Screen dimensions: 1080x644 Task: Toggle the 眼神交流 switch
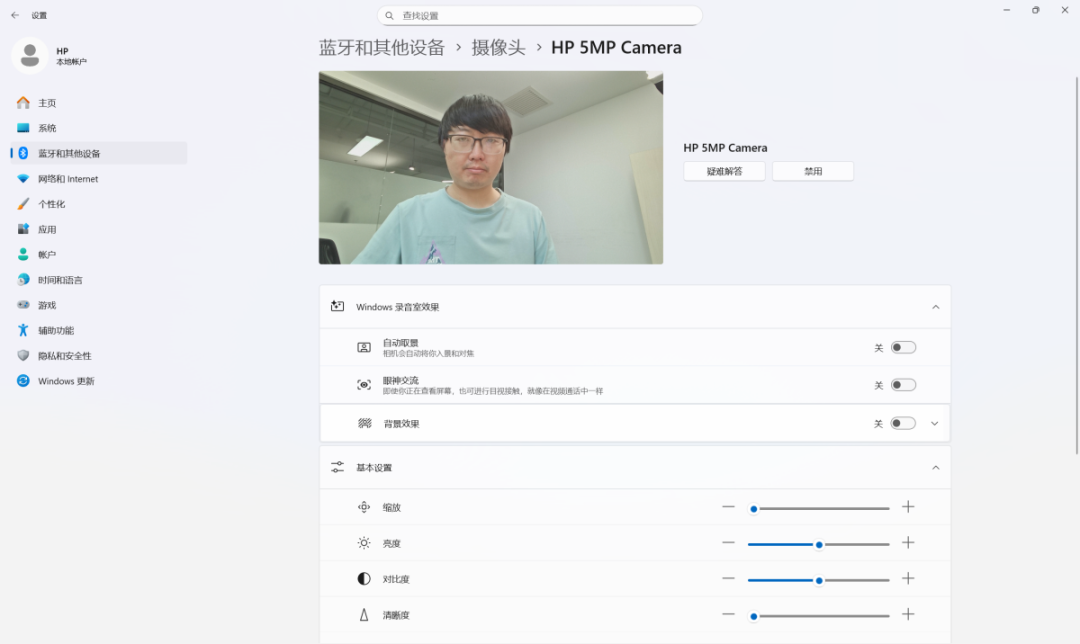(x=903, y=385)
